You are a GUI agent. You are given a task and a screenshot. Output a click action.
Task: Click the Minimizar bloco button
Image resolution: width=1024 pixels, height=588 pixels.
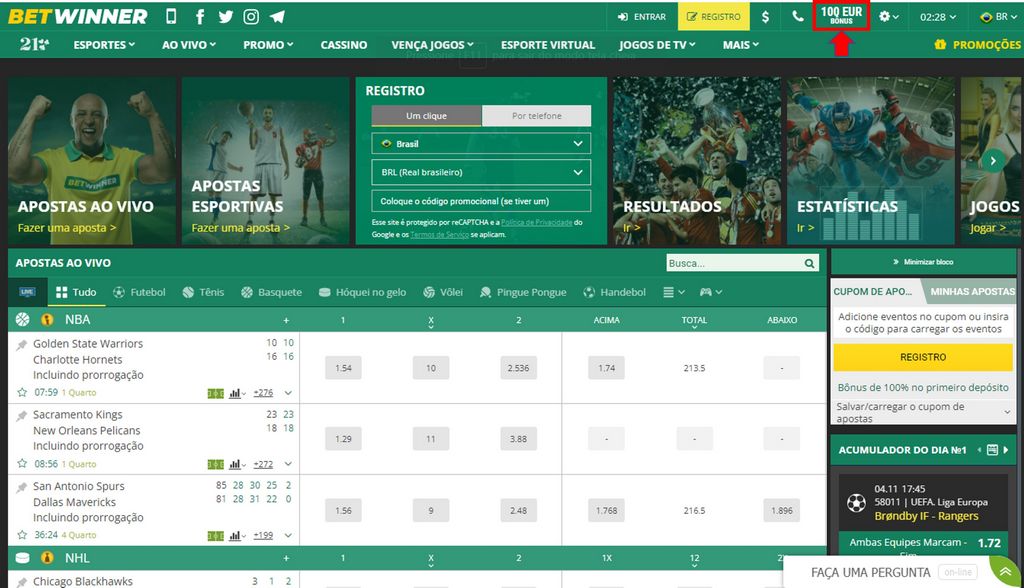[x=923, y=261]
